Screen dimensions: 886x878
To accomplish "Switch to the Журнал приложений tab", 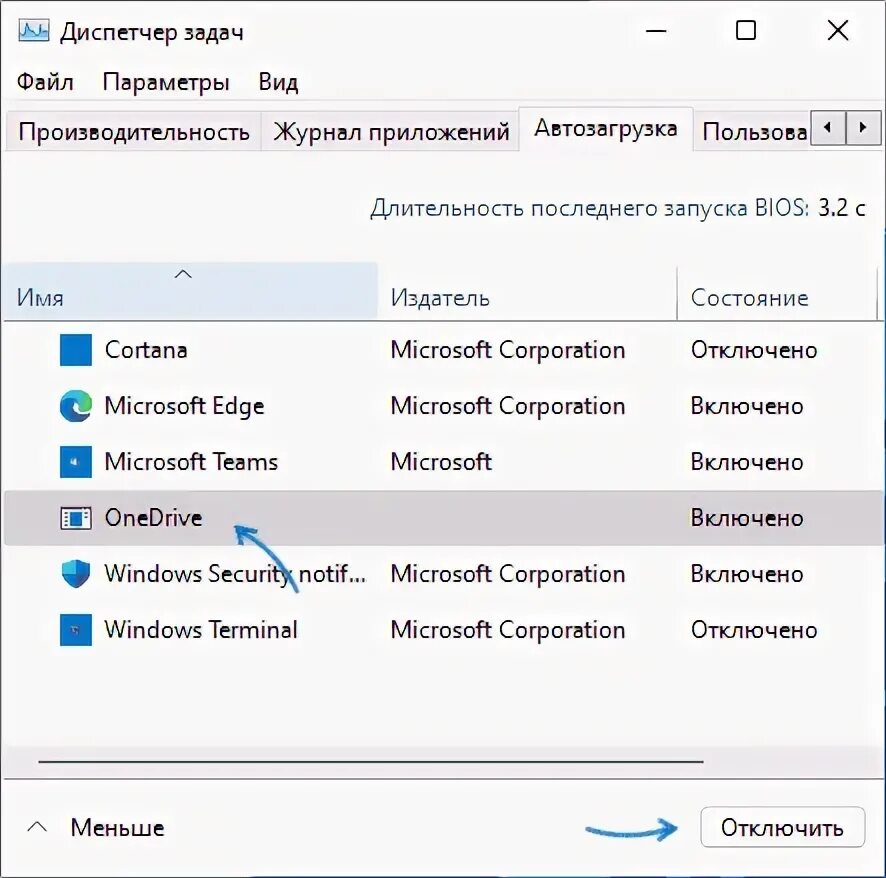I will tap(391, 131).
